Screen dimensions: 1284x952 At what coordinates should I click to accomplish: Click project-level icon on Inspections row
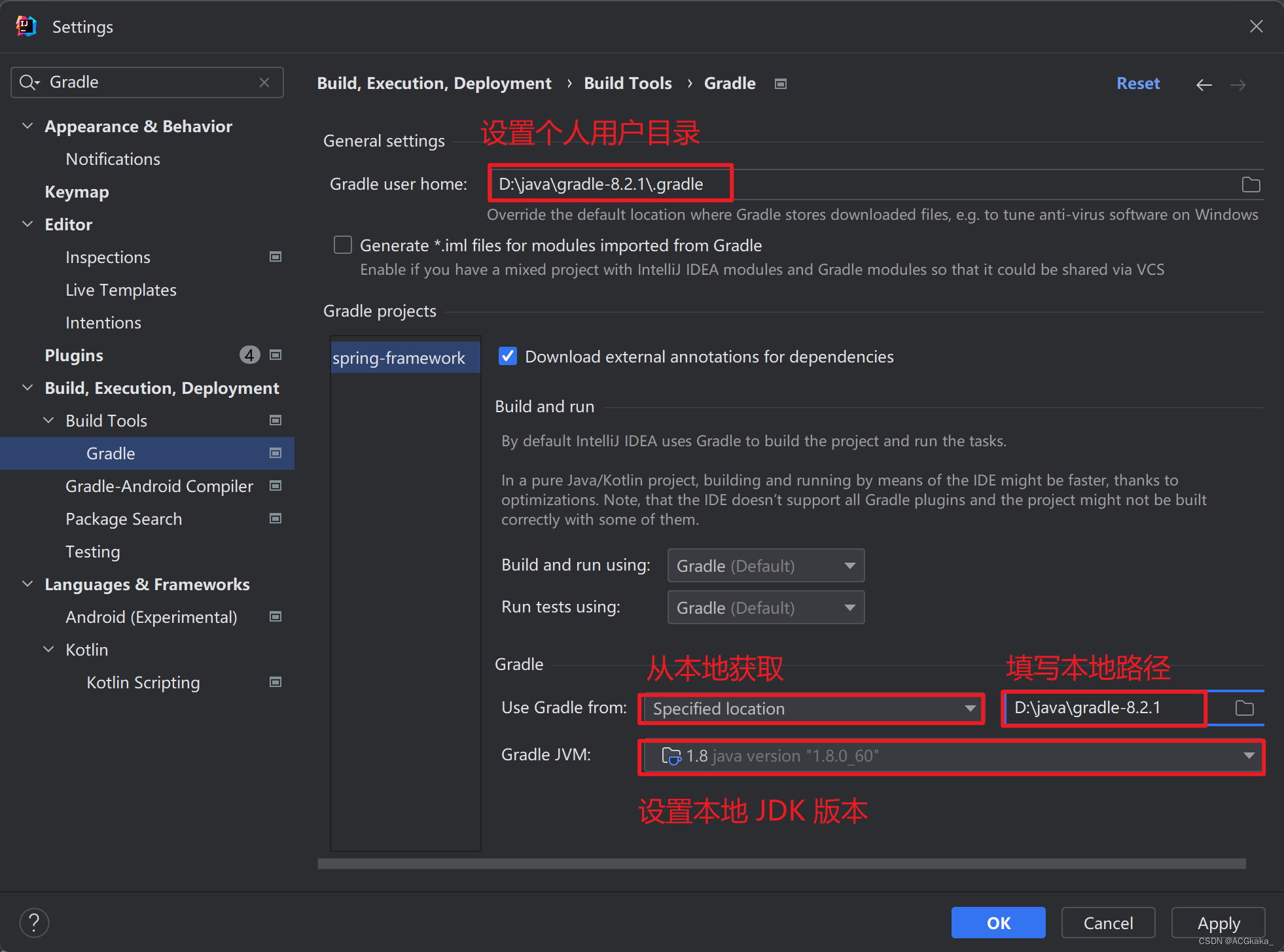pyautogui.click(x=276, y=256)
